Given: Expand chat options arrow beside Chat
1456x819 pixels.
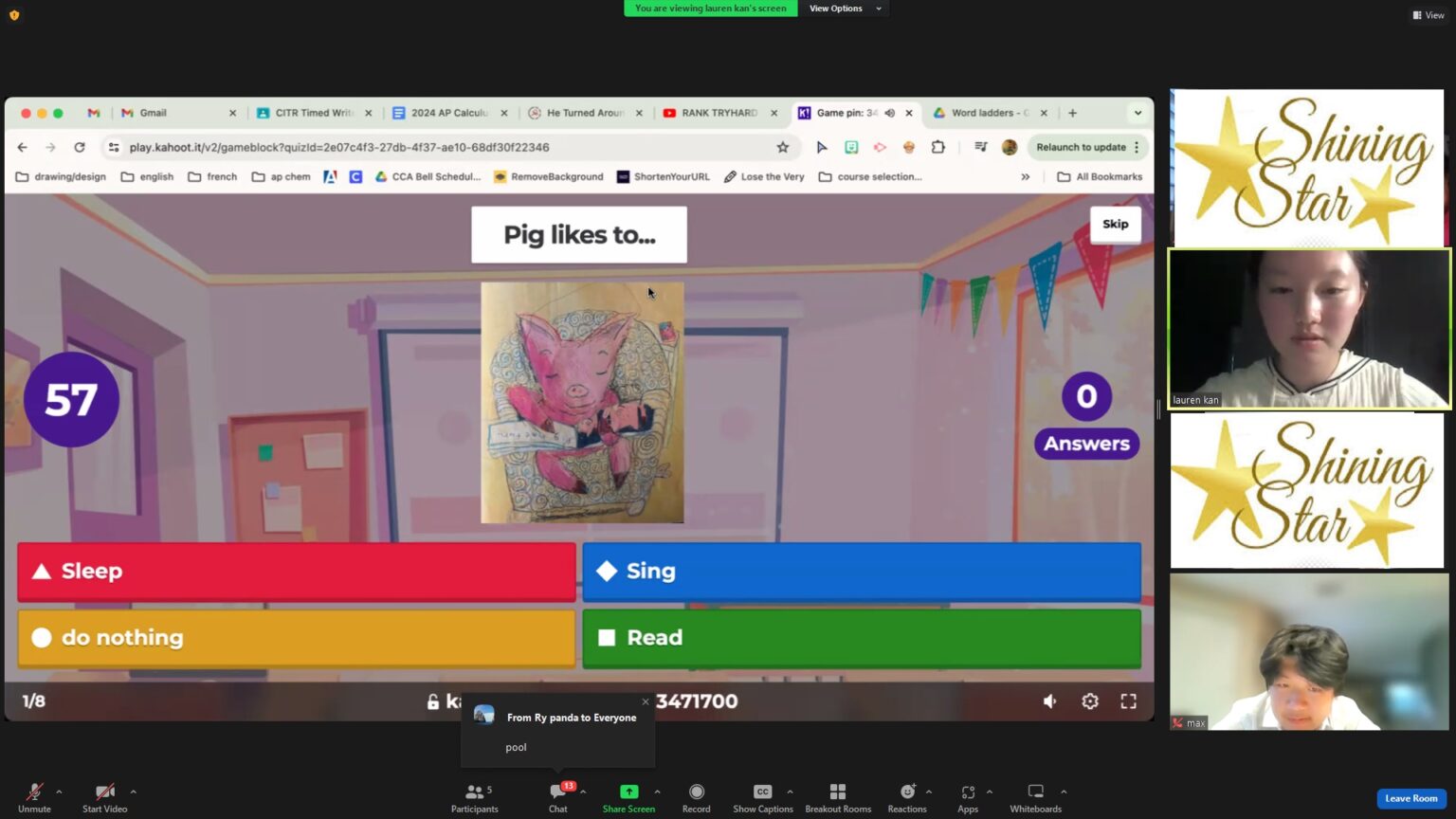Looking at the screenshot, I should coord(583,792).
